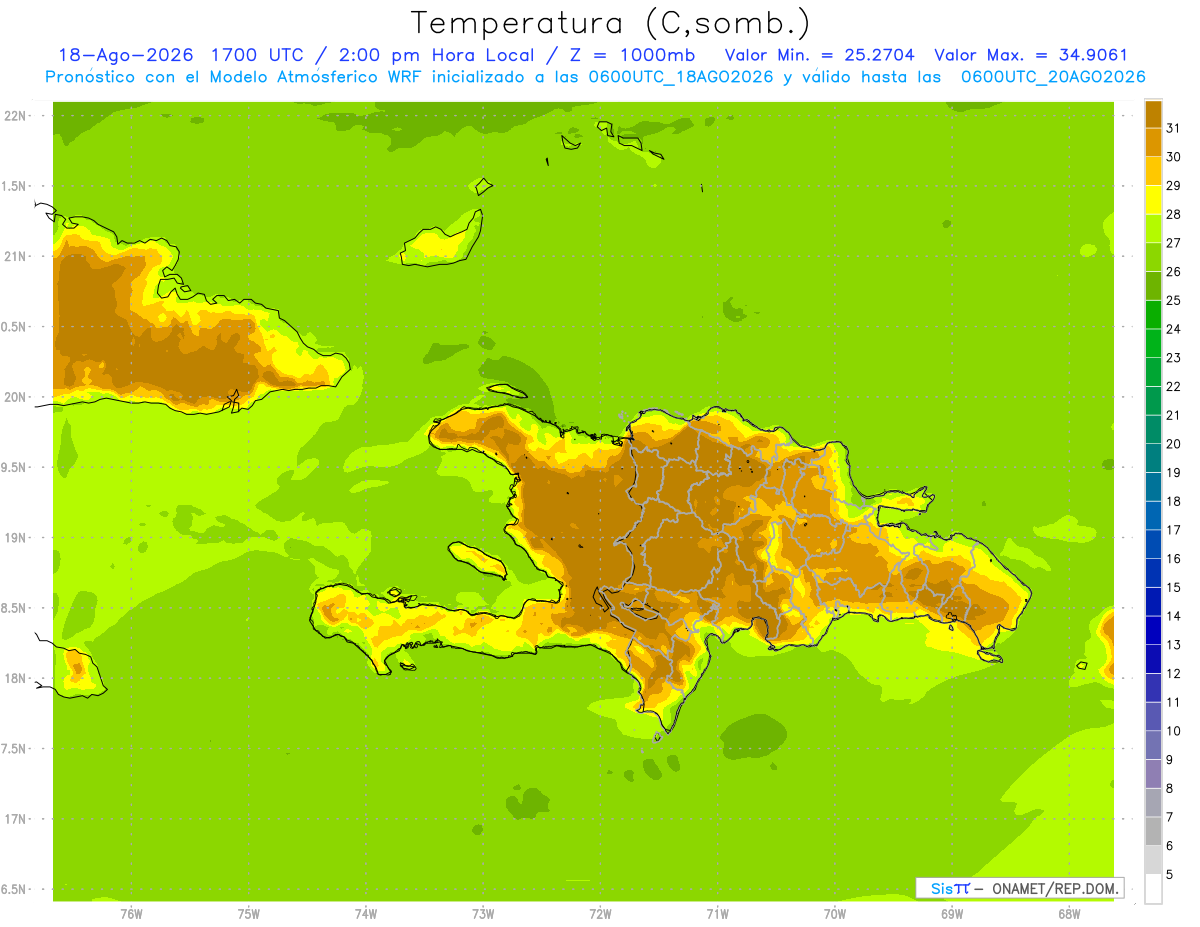Viewport: 1200px width, 927px height.
Task: Click the "Valor Max. = 34.9061" text
Action: click(x=1031, y=56)
